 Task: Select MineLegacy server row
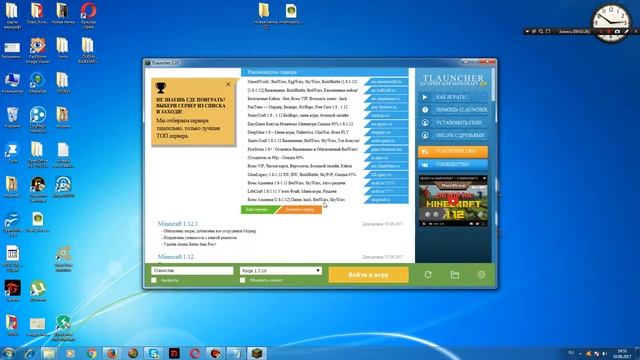[302, 174]
